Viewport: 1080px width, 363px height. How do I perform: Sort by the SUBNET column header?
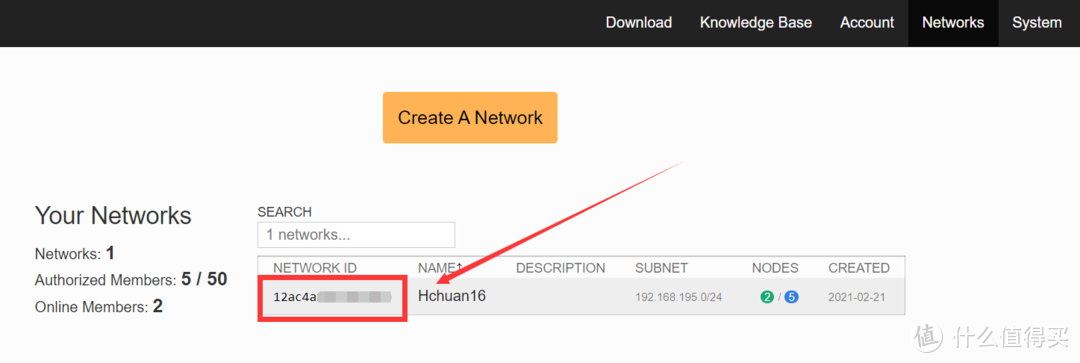661,268
